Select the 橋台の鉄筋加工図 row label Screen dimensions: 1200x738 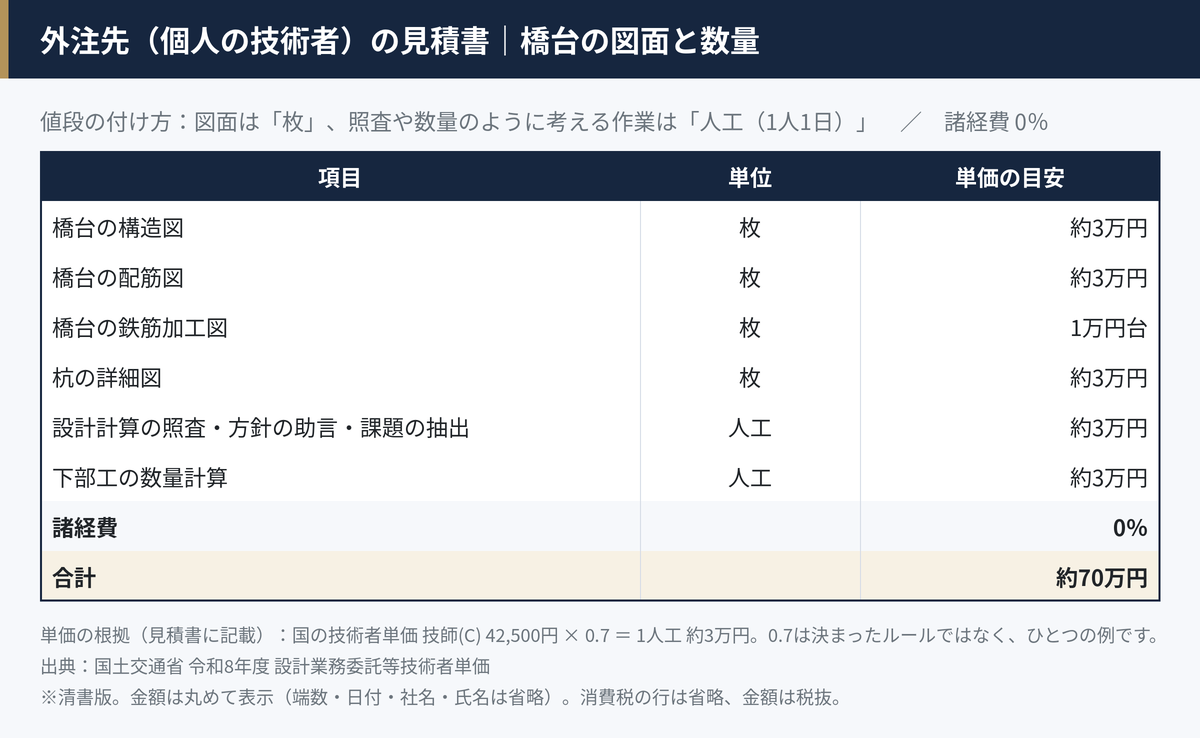[140, 328]
